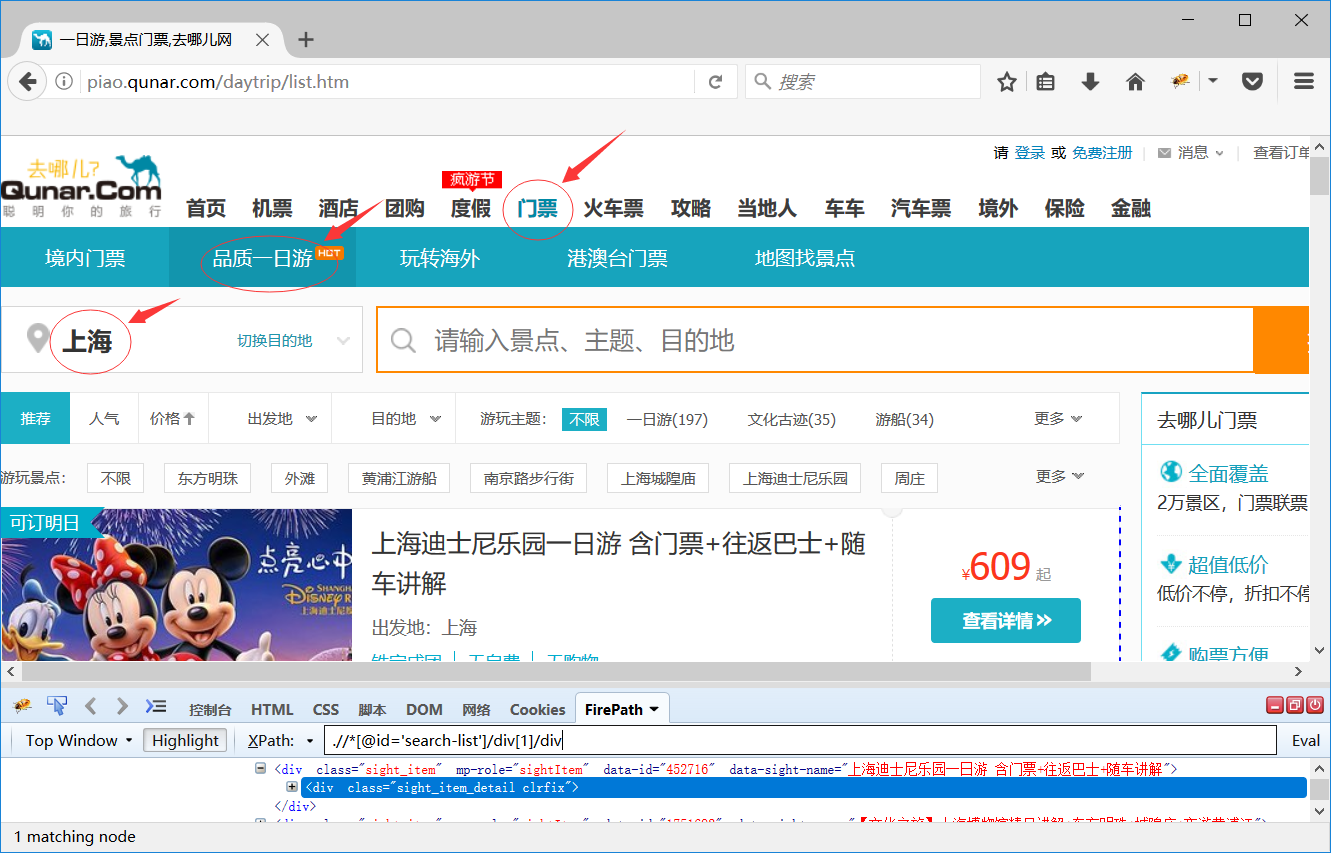Click the location pin icon beside 上海
The image size is (1331, 853).
(x=38, y=339)
